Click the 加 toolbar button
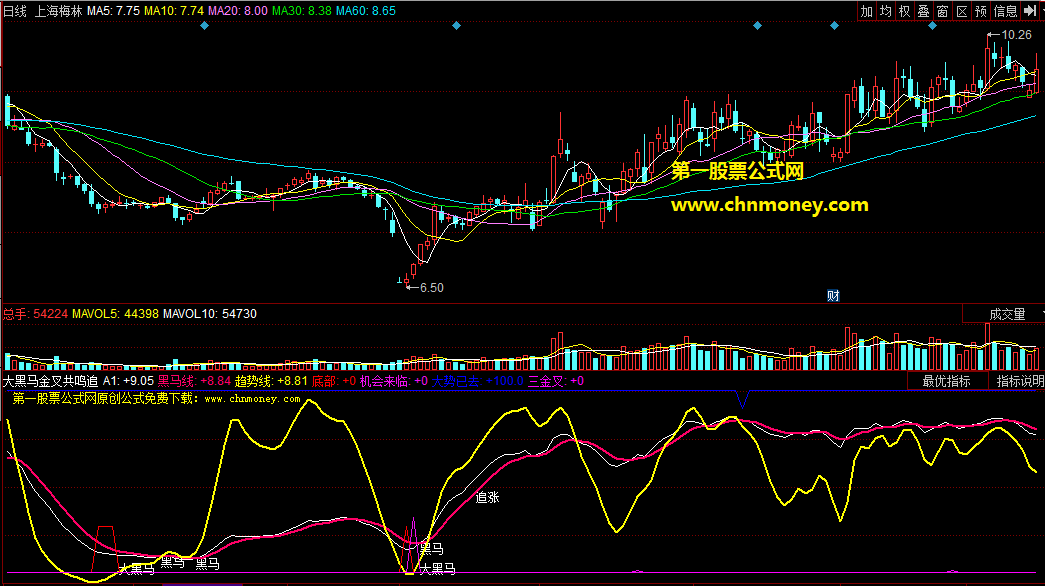This screenshot has height=586, width=1045. [866, 11]
